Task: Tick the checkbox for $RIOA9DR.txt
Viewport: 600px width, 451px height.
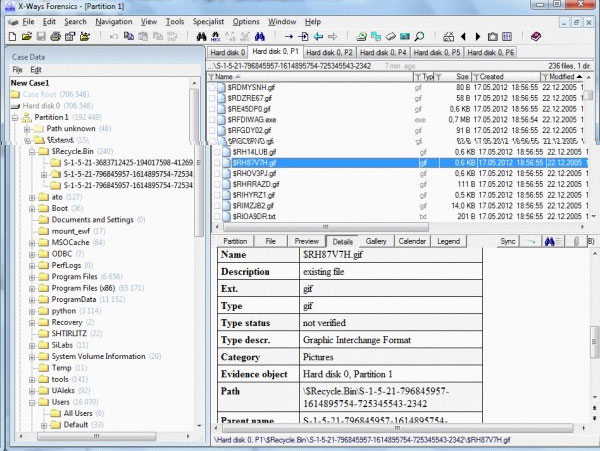Action: point(217,217)
